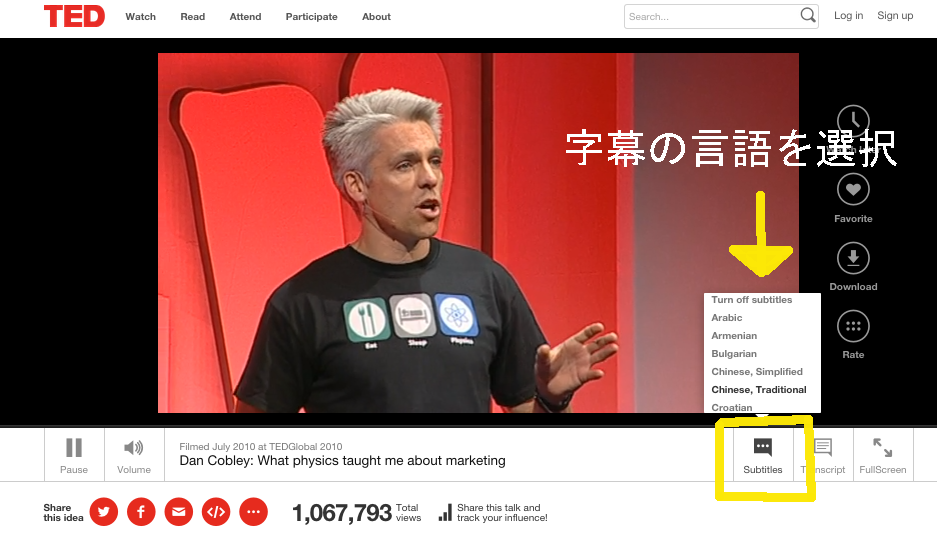Click Filmed July 2010 at TEDGlobal 2010
Viewport: 937px width, 536px height.
261,446
